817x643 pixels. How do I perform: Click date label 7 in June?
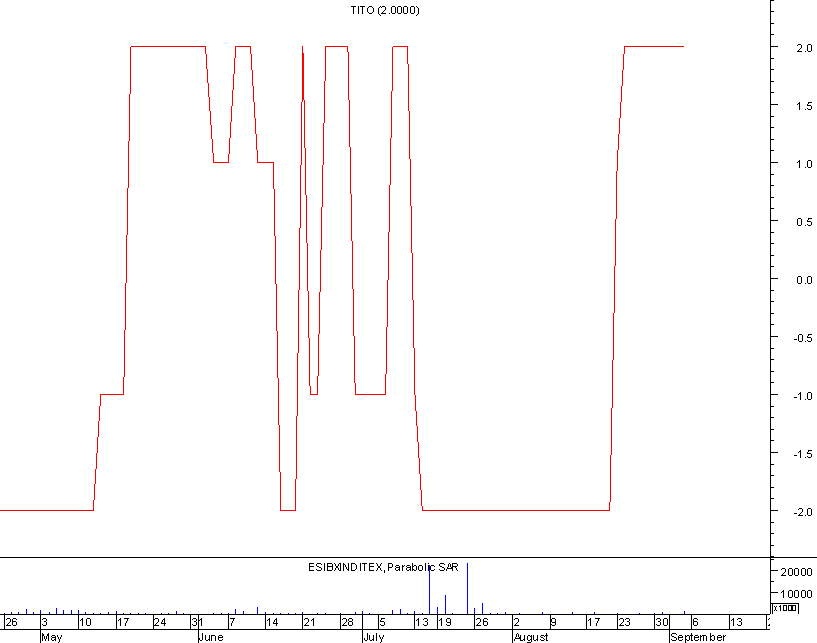click(x=232, y=622)
